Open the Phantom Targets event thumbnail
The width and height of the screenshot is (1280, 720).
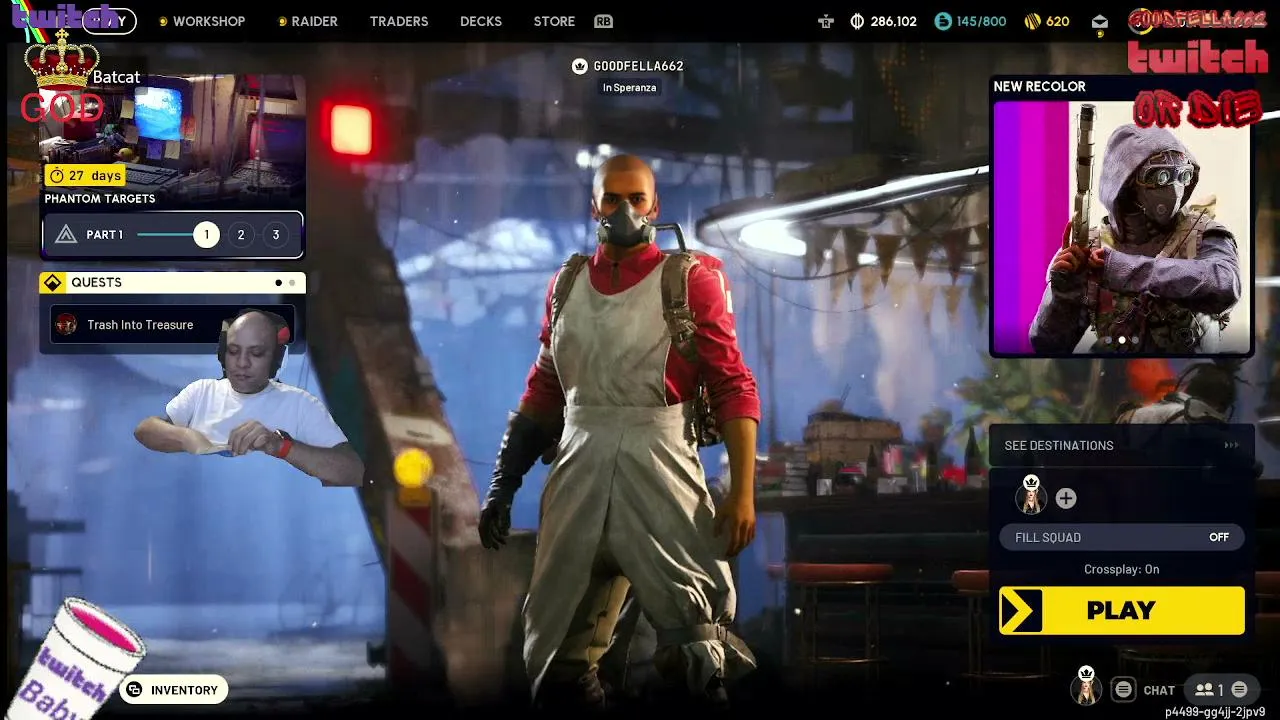[x=172, y=140]
